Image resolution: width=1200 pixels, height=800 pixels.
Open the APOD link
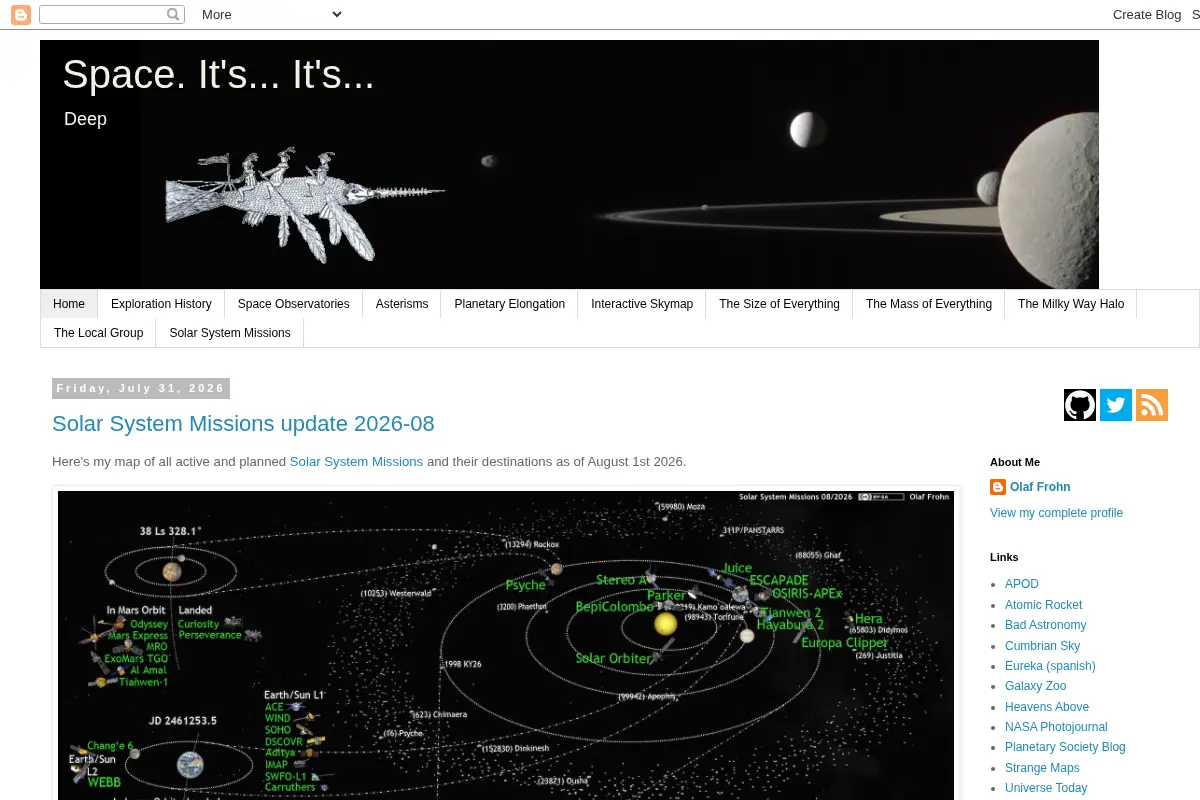click(1022, 584)
